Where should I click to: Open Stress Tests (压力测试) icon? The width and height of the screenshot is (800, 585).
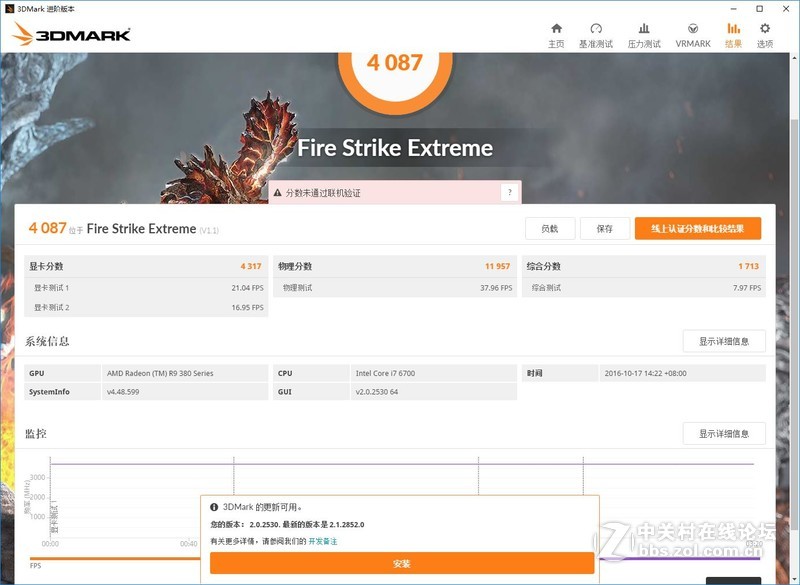click(644, 29)
